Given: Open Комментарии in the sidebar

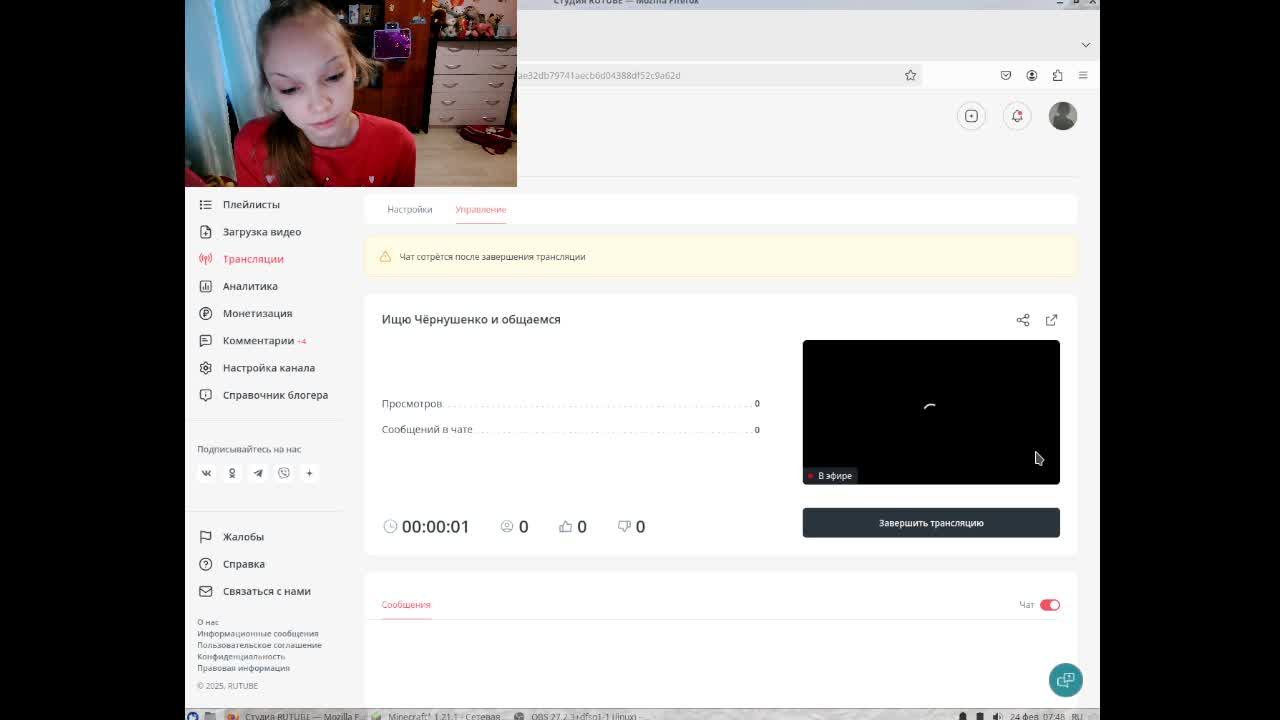Looking at the screenshot, I should tap(258, 341).
